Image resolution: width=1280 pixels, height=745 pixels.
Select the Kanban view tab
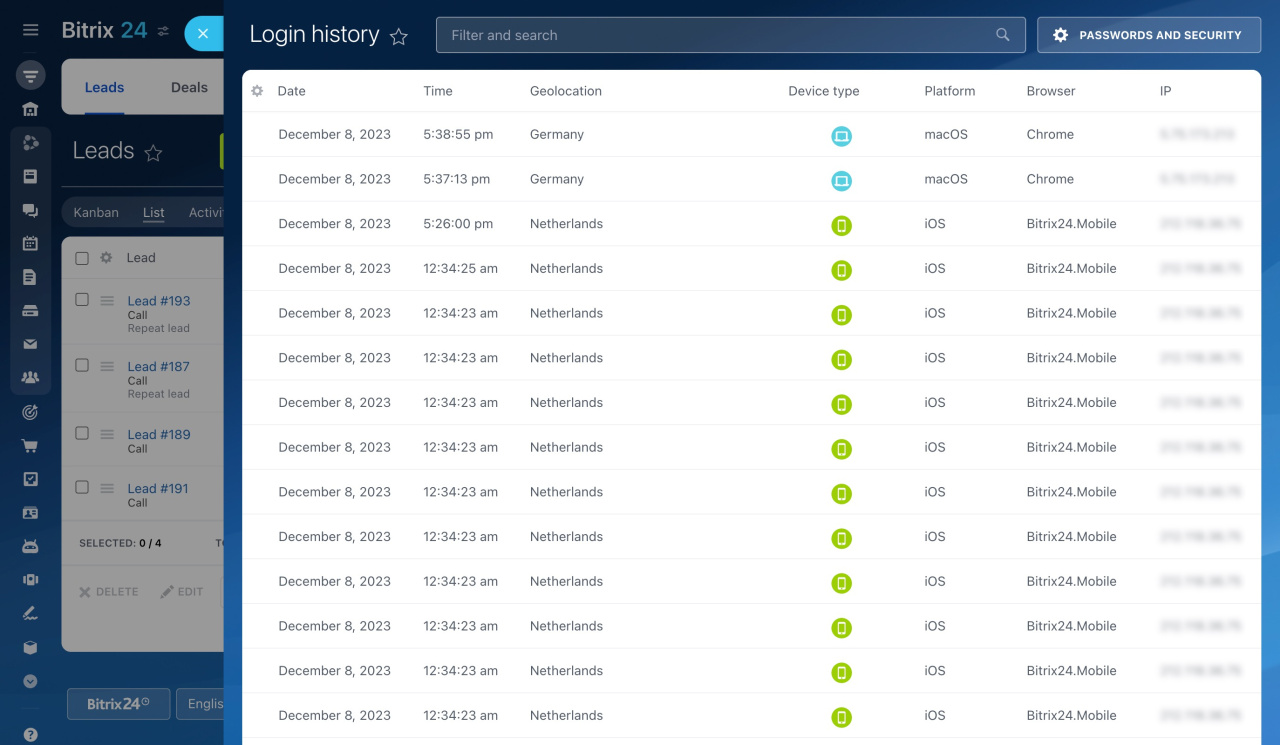click(x=96, y=212)
